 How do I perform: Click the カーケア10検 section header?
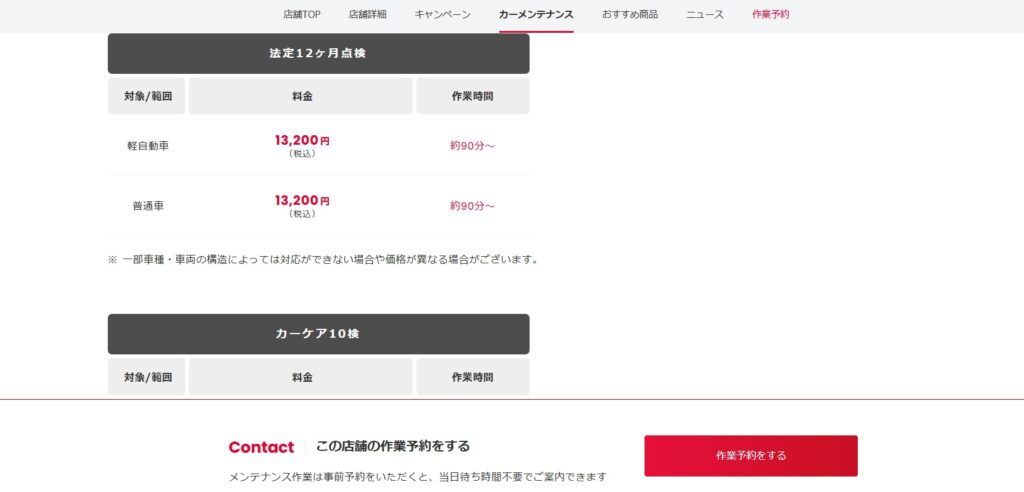click(x=318, y=334)
